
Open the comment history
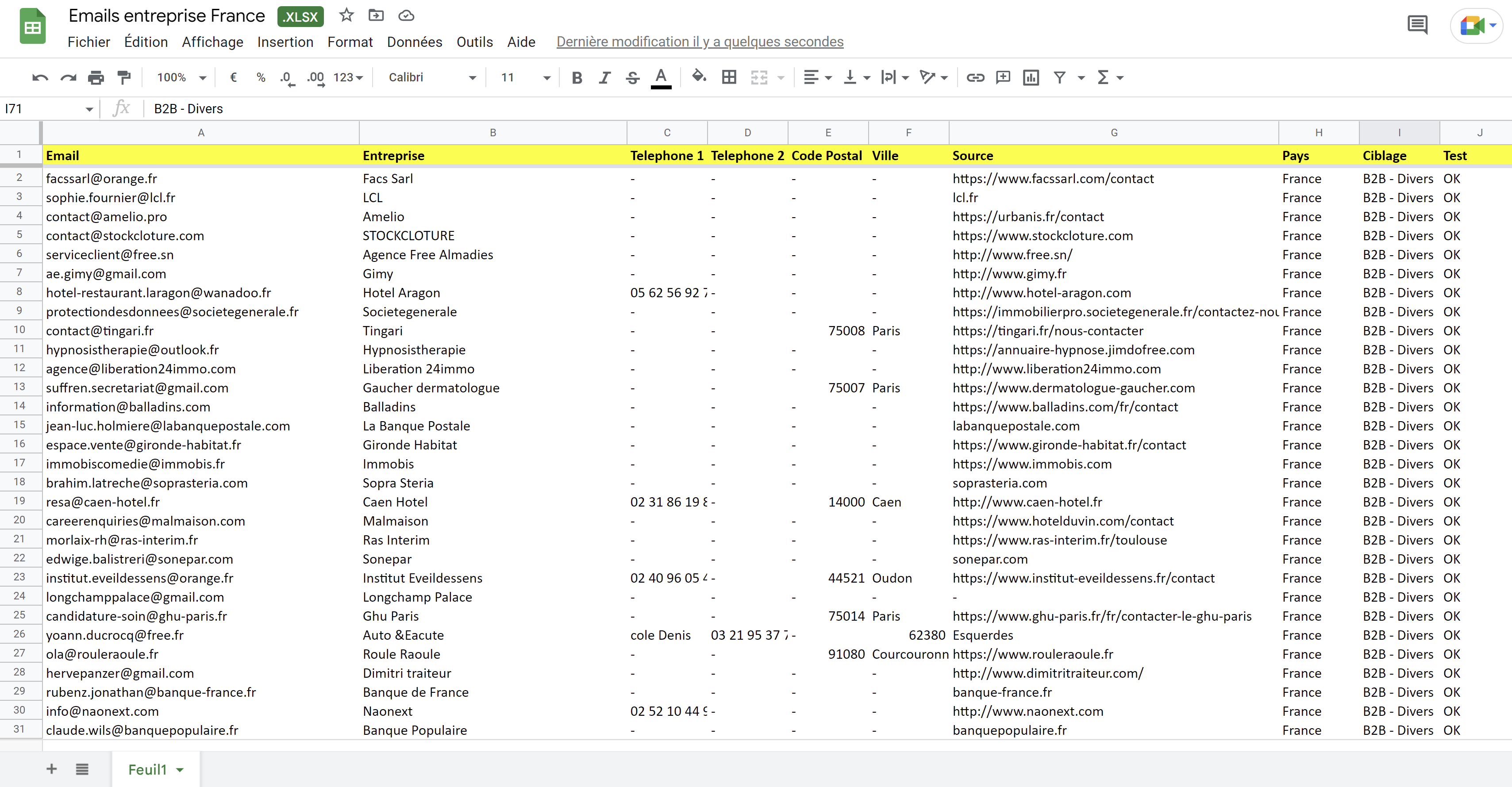coord(1417,25)
